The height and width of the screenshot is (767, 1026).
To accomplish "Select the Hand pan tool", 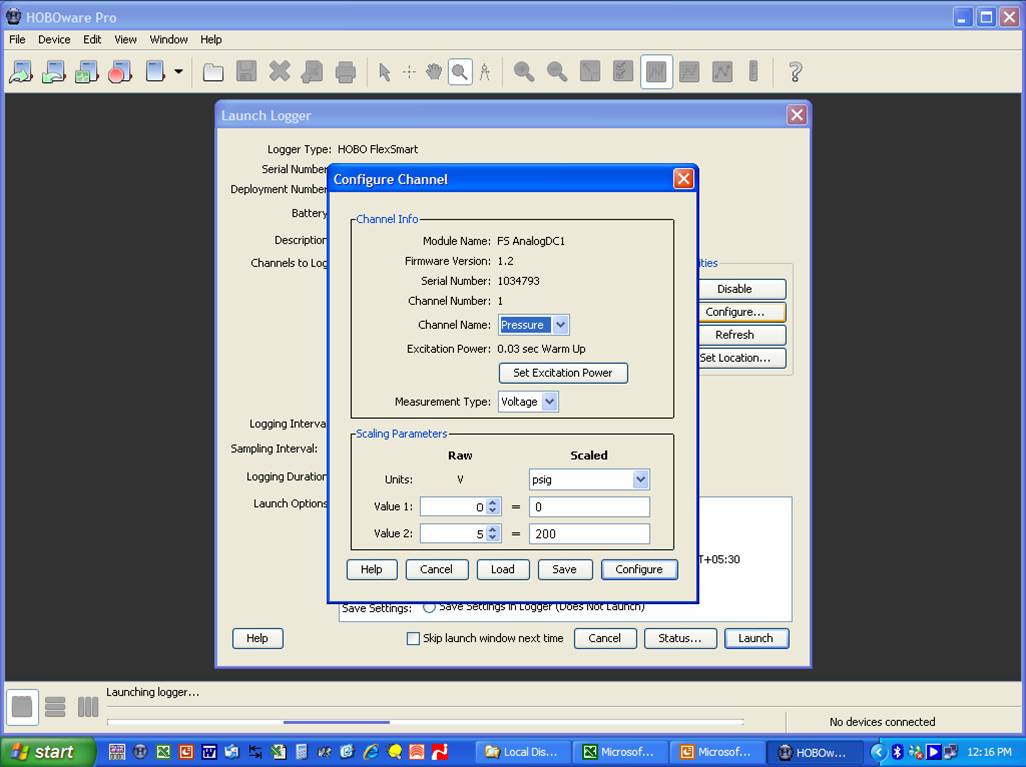I will 434,71.
